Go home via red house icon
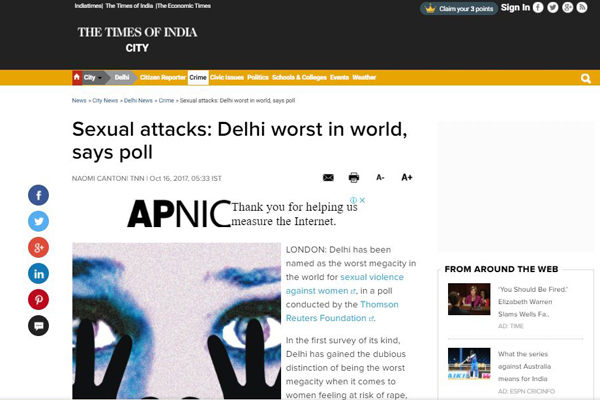 tap(77, 77)
